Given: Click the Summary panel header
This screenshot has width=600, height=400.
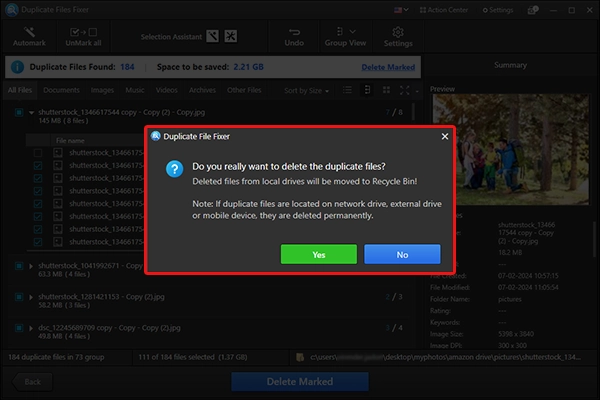Looking at the screenshot, I should coord(510,65).
